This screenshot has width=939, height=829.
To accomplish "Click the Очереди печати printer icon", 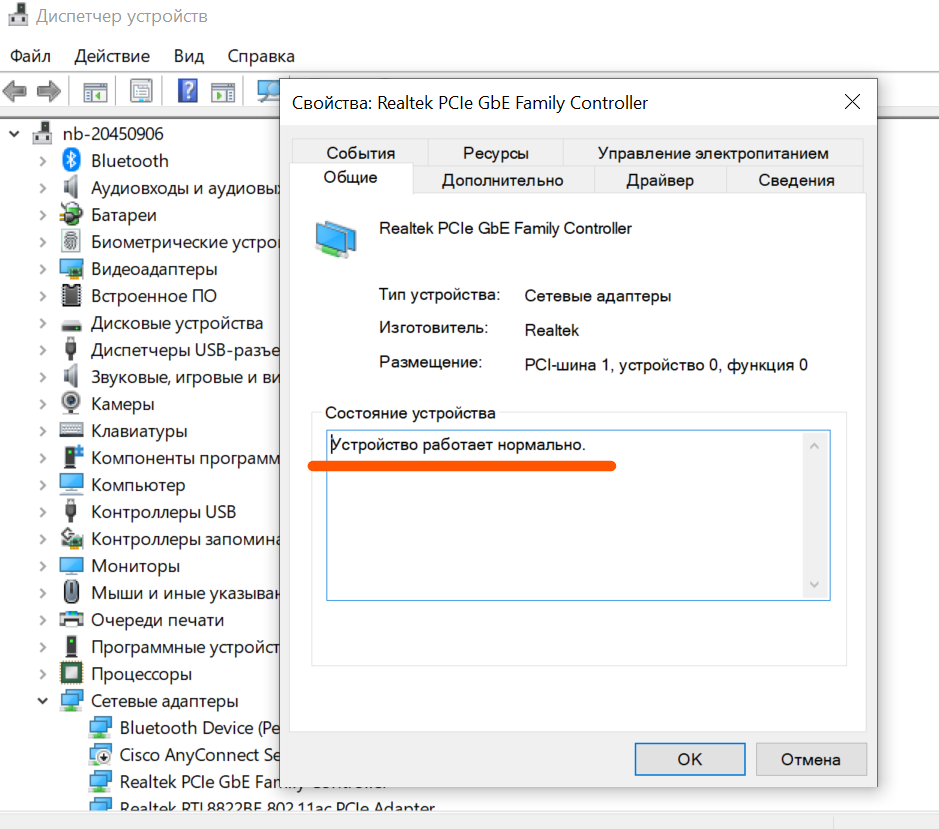I will click(71, 619).
